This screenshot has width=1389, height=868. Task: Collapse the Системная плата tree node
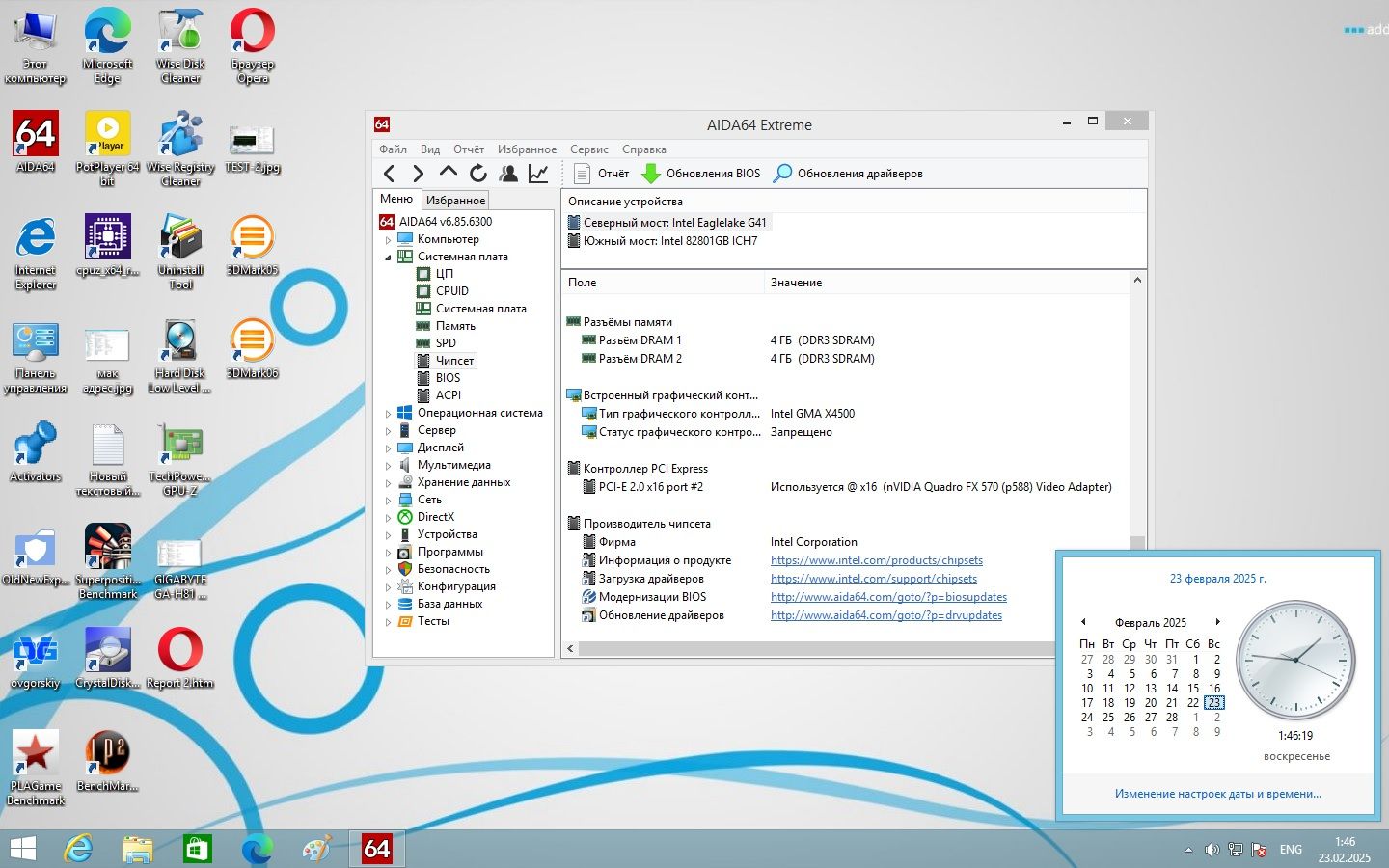pos(389,258)
